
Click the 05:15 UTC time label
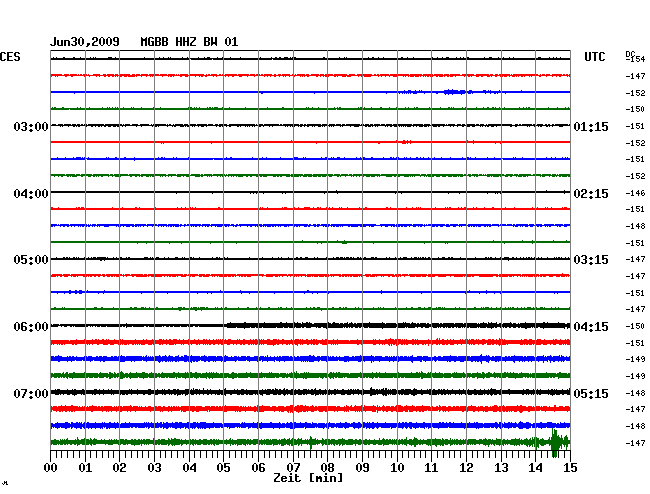[x=591, y=393]
